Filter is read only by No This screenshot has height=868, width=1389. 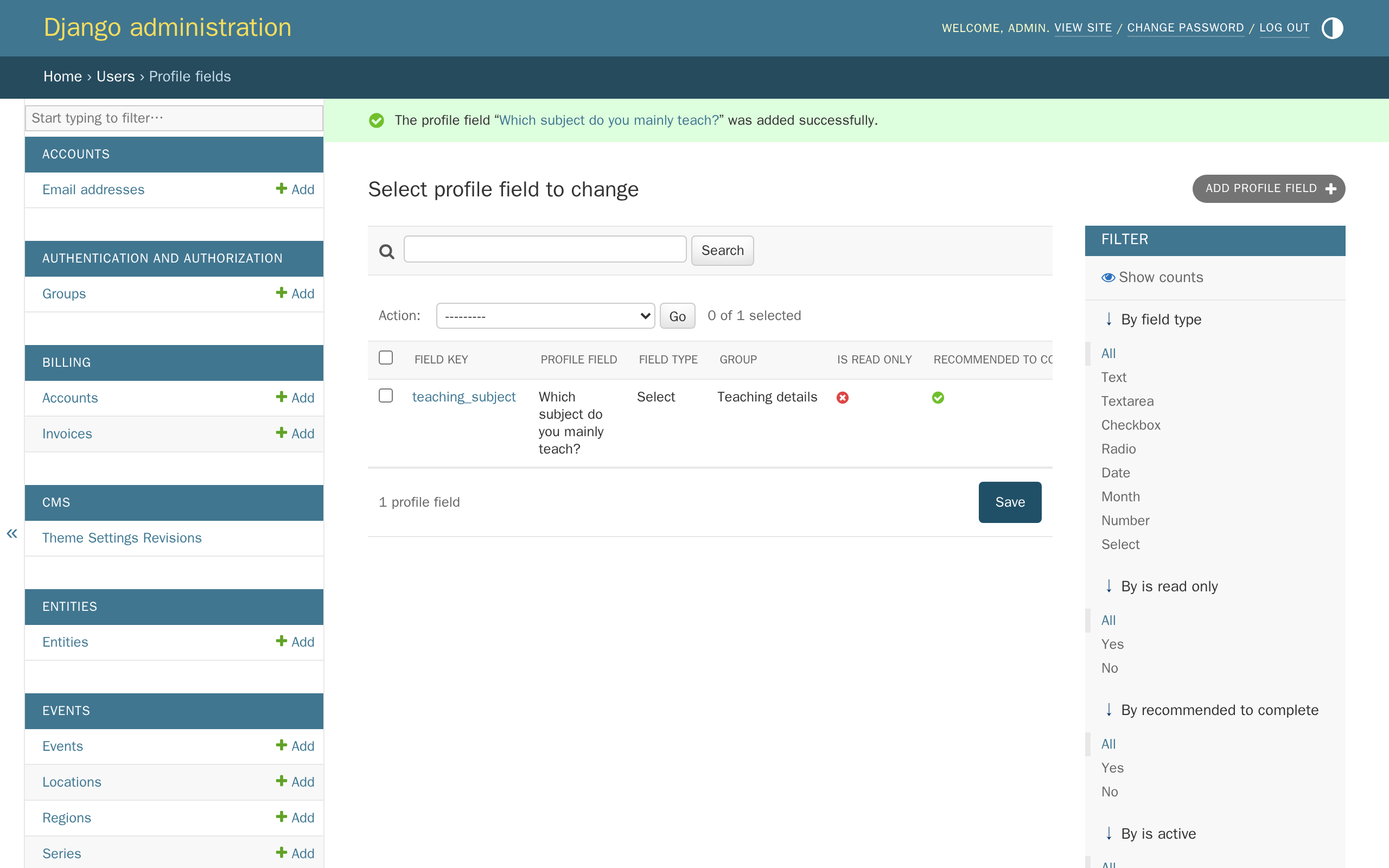[x=1110, y=668]
